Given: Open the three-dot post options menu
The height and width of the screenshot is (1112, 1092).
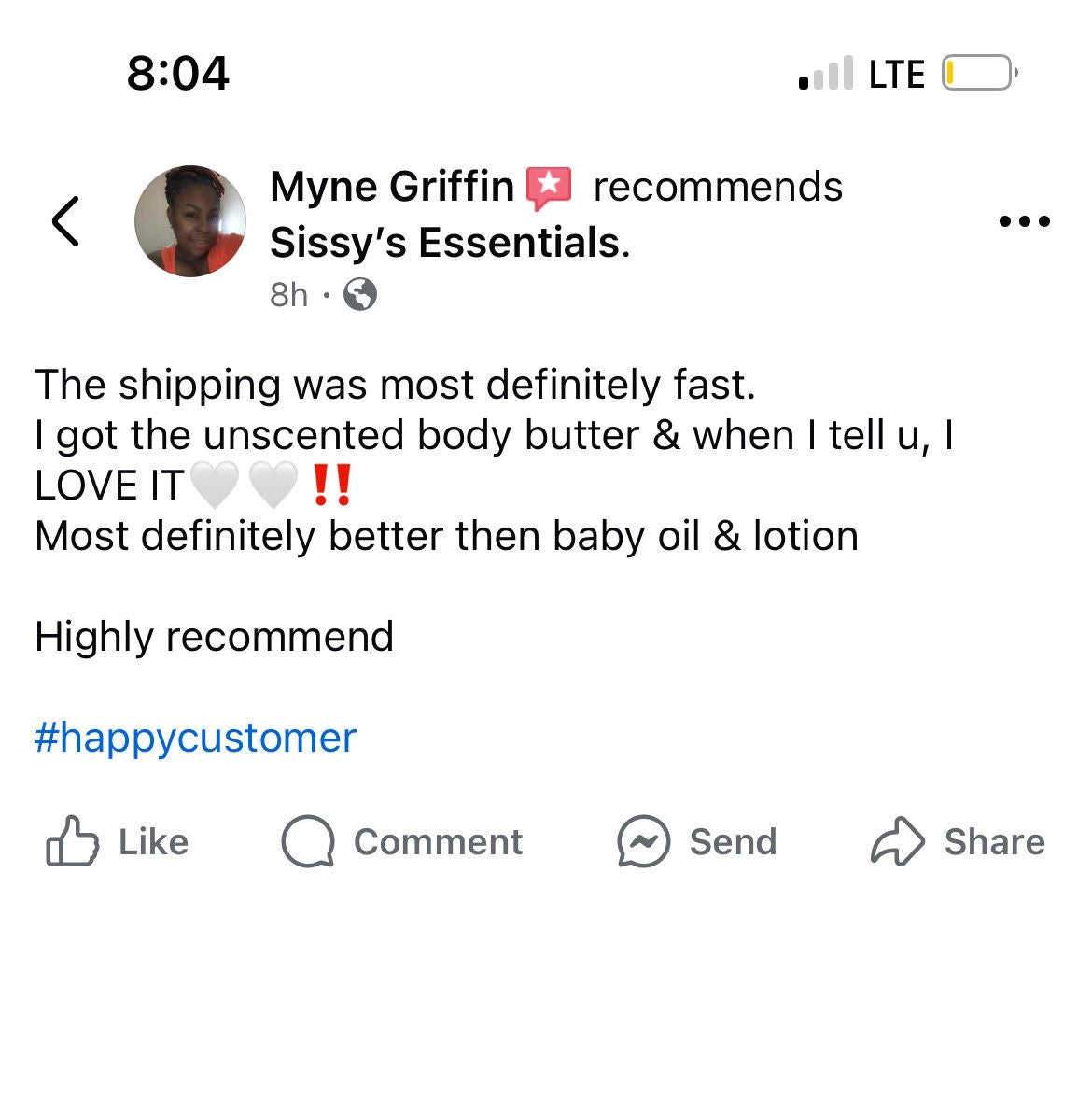Looking at the screenshot, I should [1024, 221].
